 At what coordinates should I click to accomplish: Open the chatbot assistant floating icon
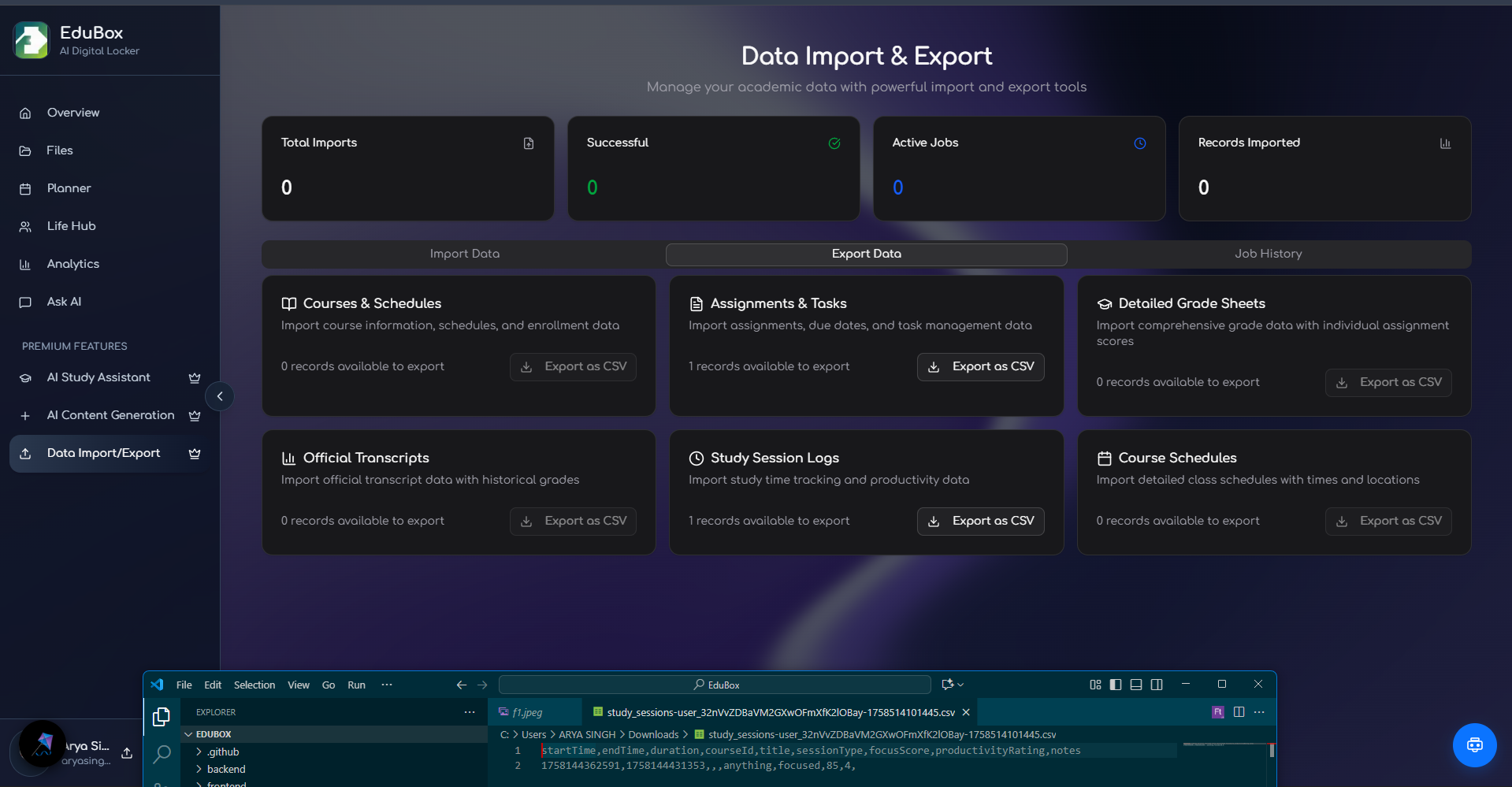click(x=1474, y=744)
